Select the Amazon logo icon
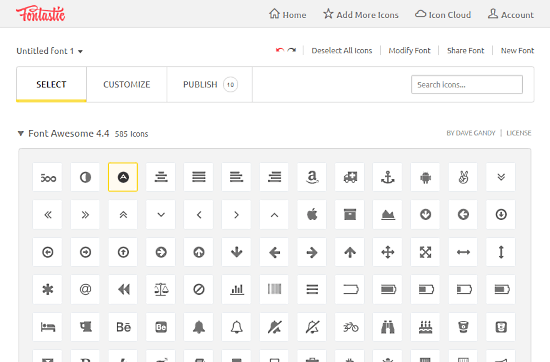The image size is (550, 362). (312, 177)
